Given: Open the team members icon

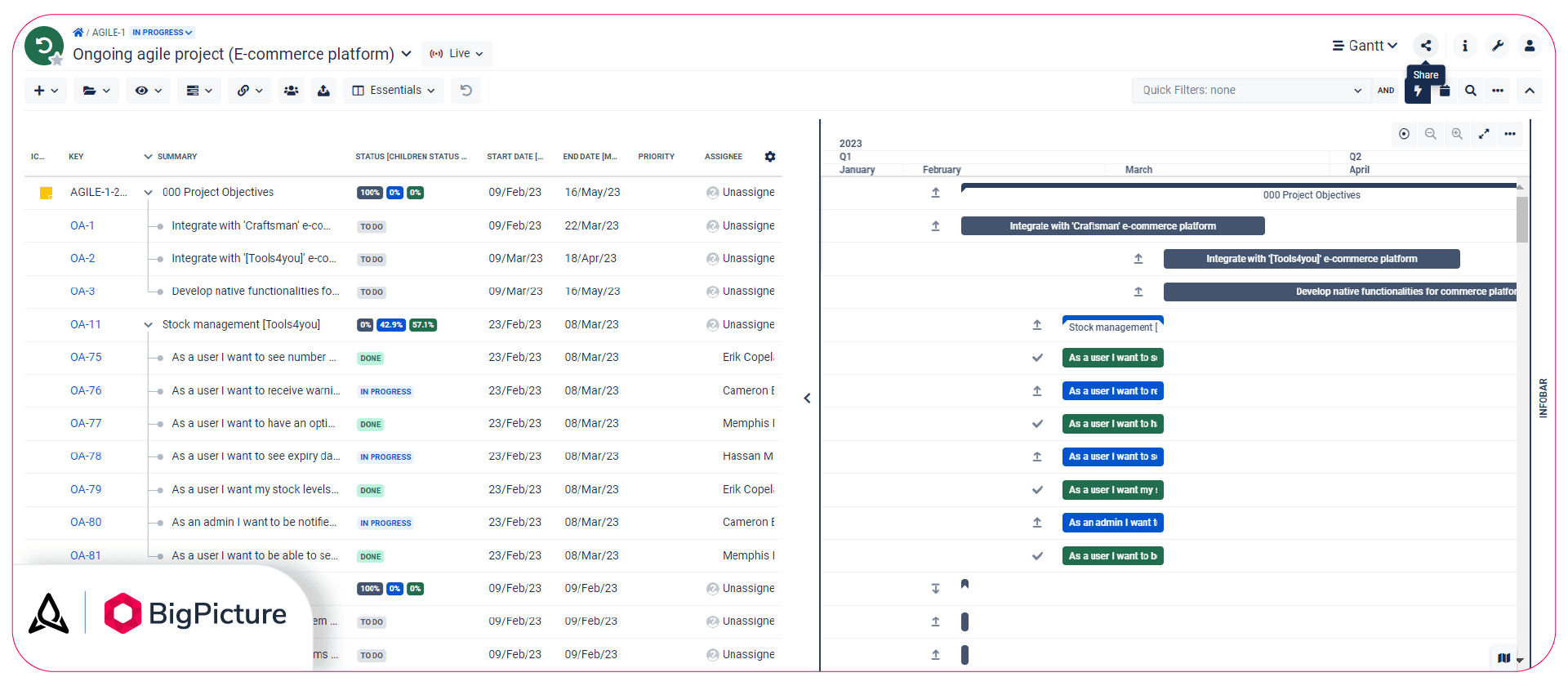Looking at the screenshot, I should coord(291,91).
